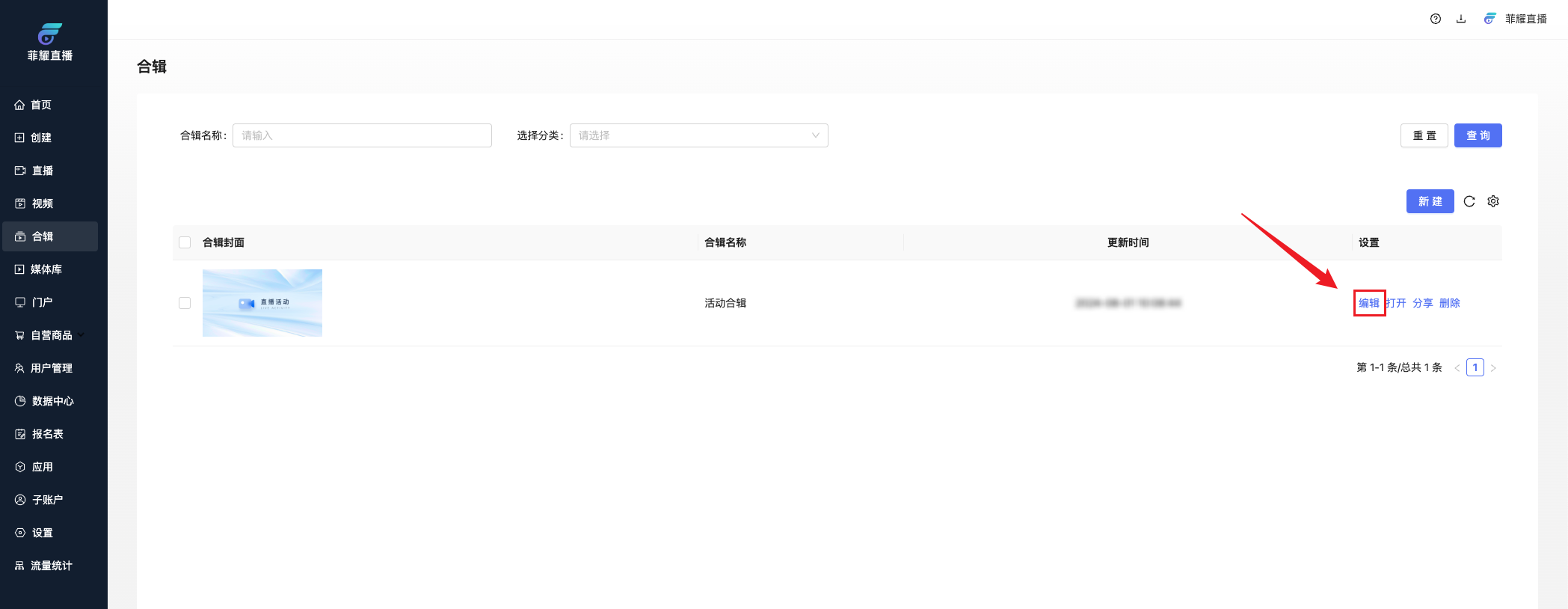The height and width of the screenshot is (609, 1568).
Task: Click the 首页 home icon in sidebar
Action: (x=19, y=105)
